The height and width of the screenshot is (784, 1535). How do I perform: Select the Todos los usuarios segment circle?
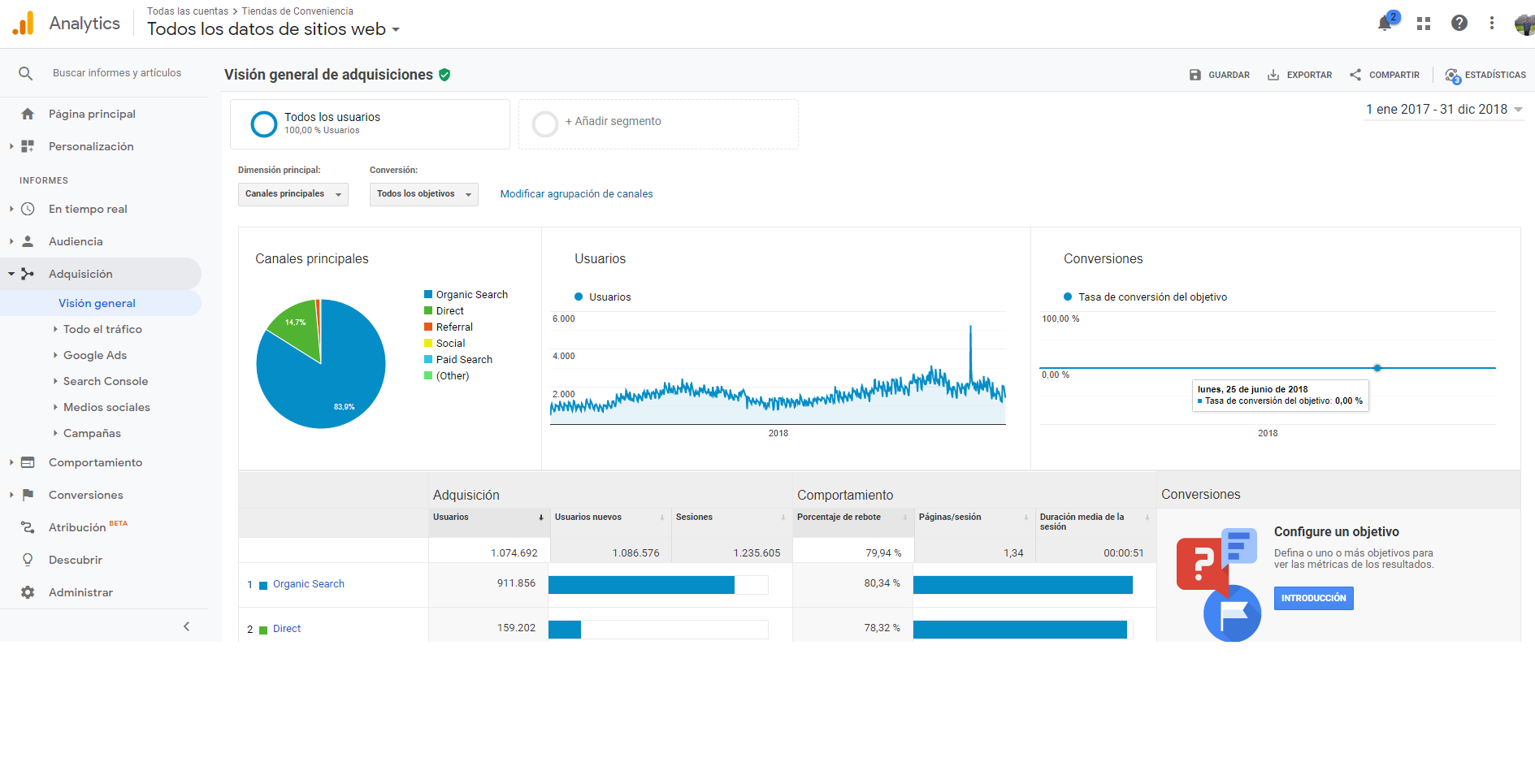click(x=264, y=124)
